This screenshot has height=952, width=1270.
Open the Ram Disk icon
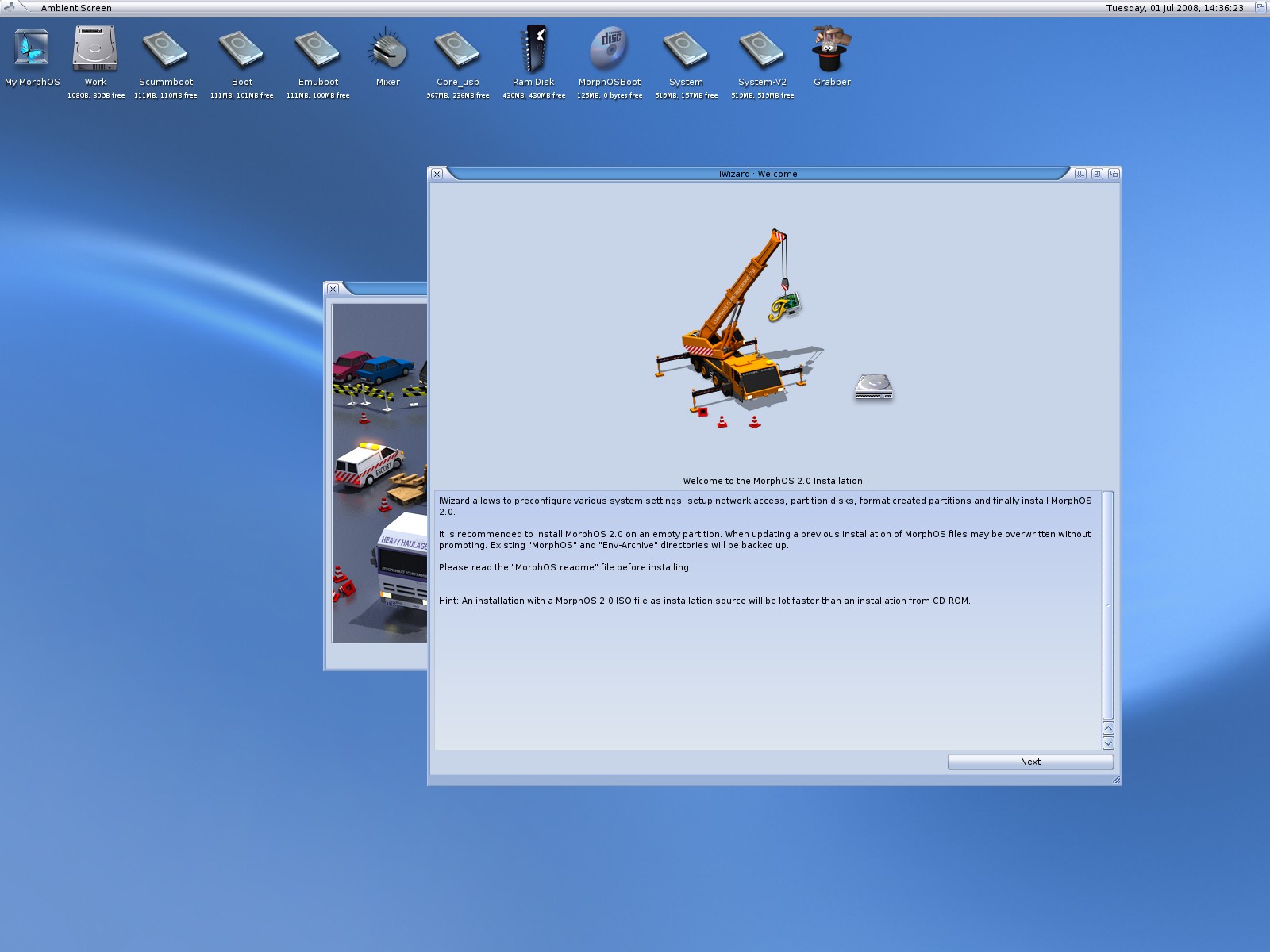pos(533,49)
